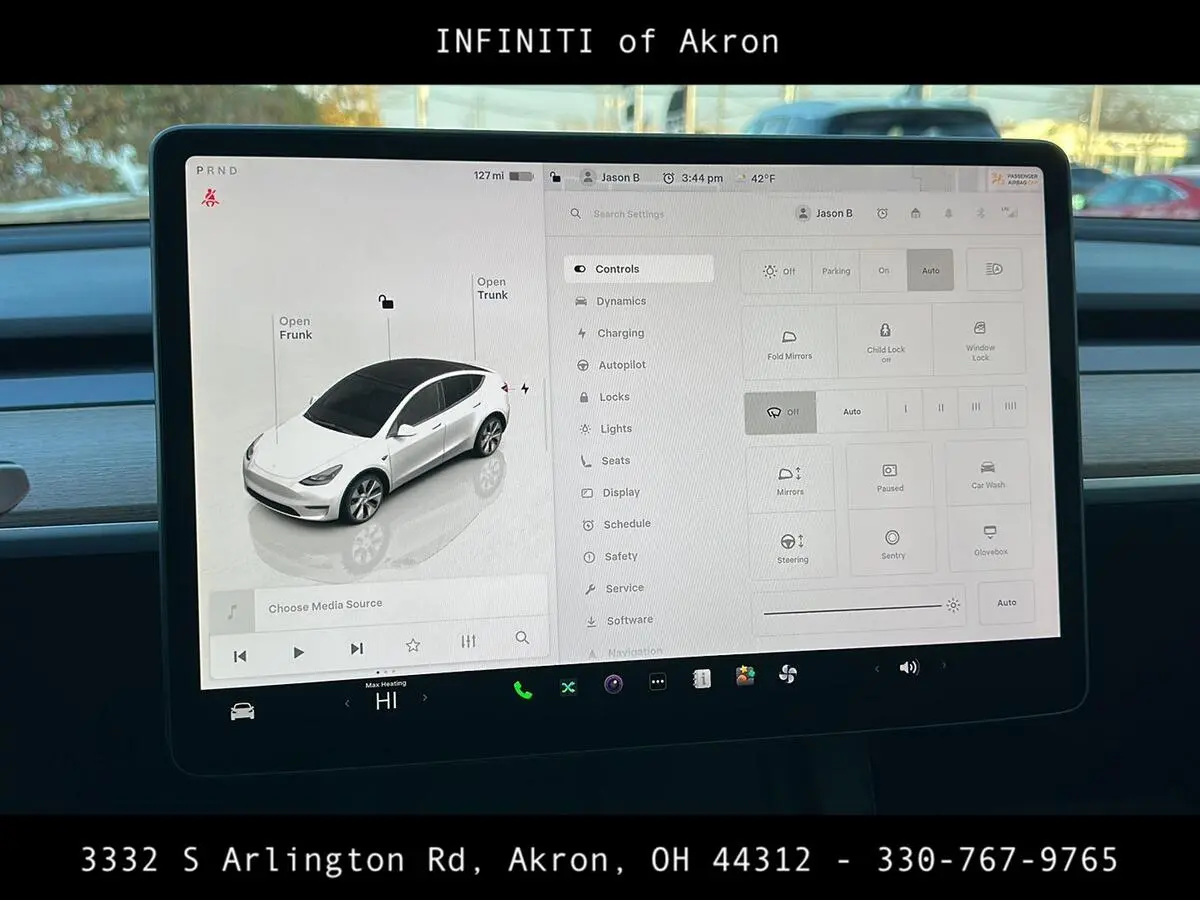Screen dimensions: 1200x900
Task: Open the media equalizer icon
Action: click(x=468, y=642)
